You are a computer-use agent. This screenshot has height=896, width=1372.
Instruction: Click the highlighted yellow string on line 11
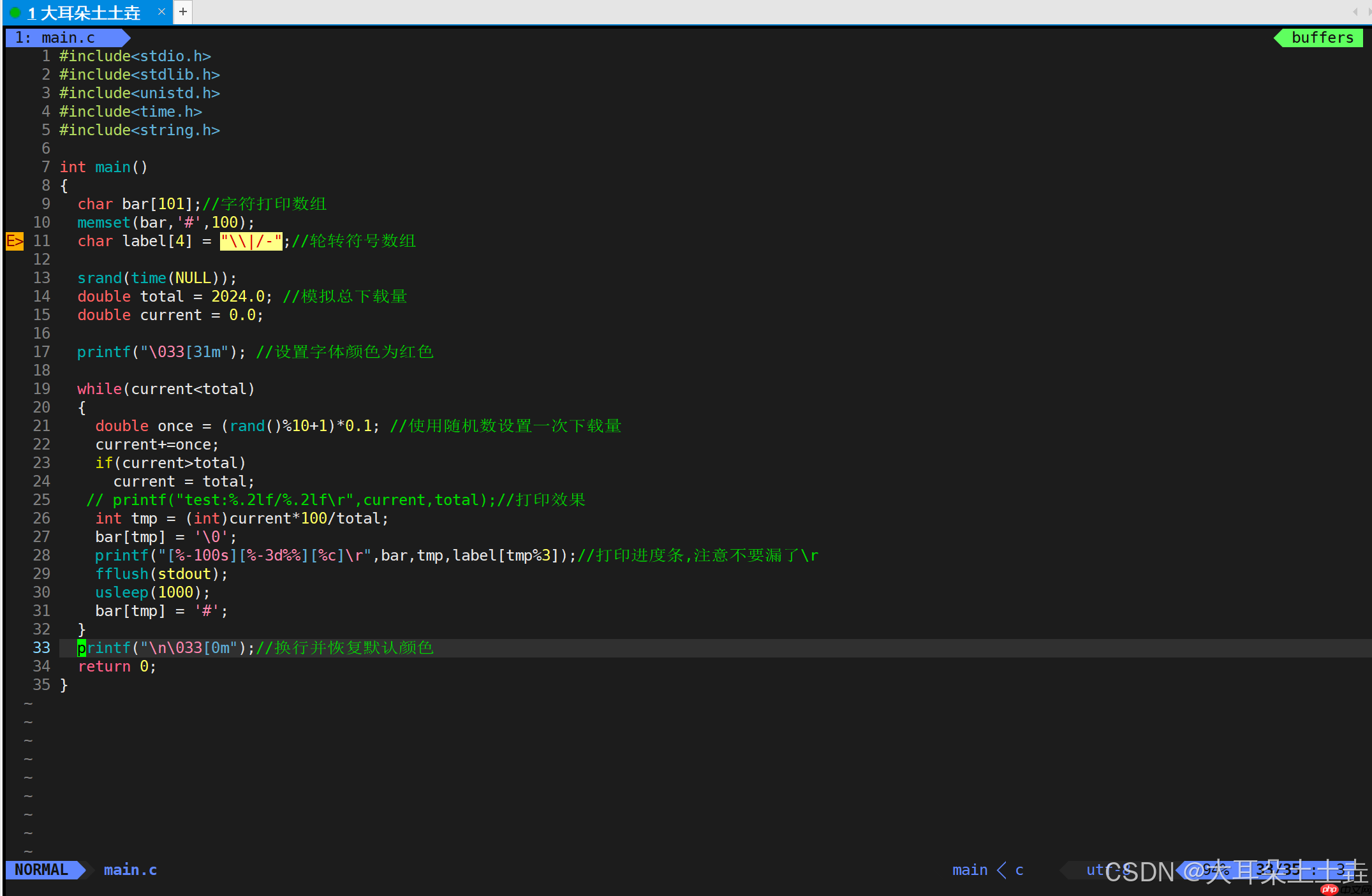(x=251, y=241)
